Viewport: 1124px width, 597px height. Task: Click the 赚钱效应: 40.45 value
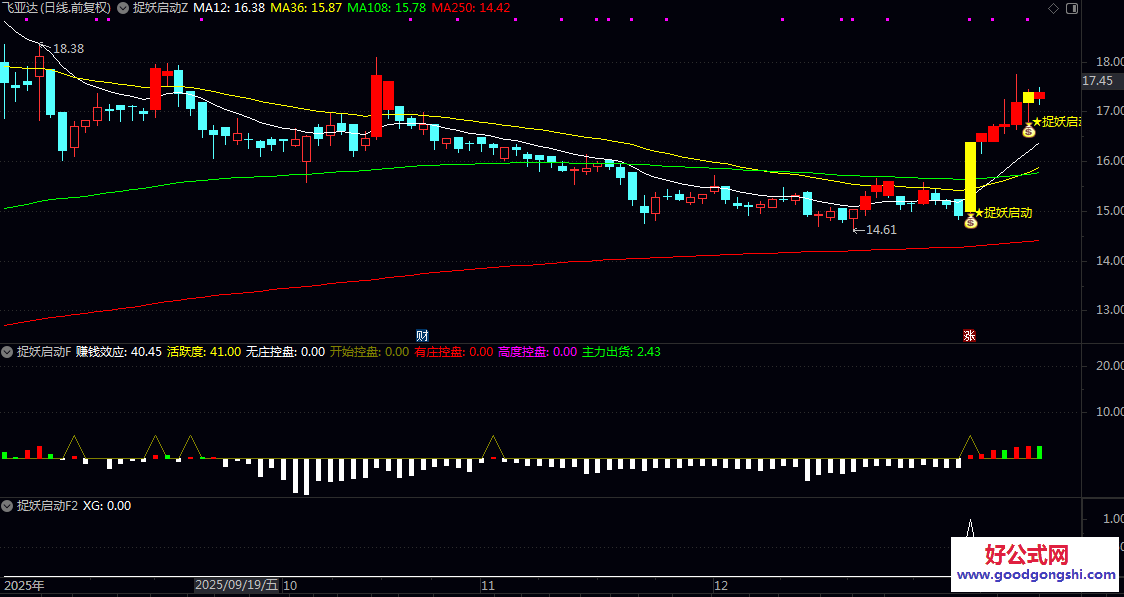[x=118, y=352]
